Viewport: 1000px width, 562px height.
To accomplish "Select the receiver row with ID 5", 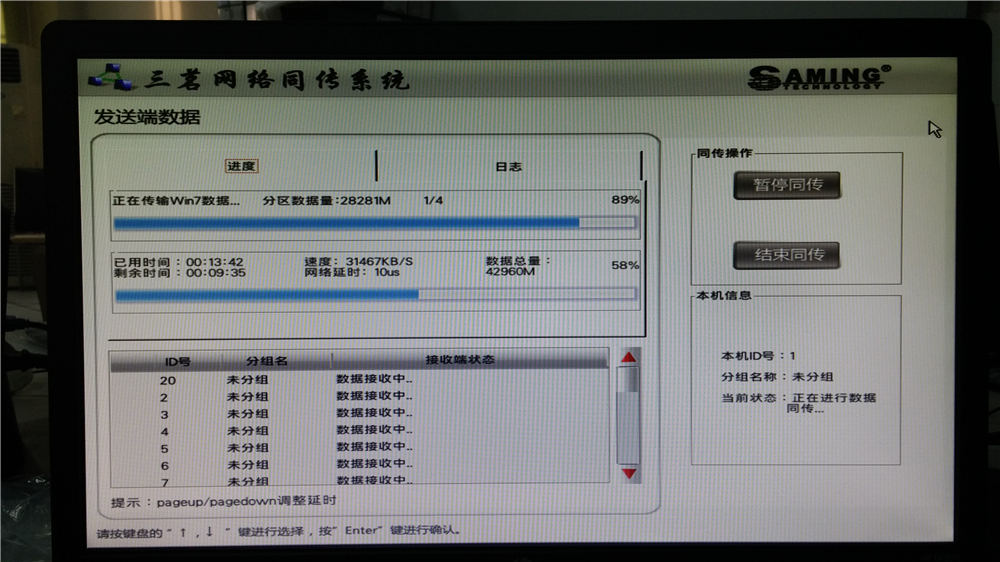I will [x=360, y=448].
